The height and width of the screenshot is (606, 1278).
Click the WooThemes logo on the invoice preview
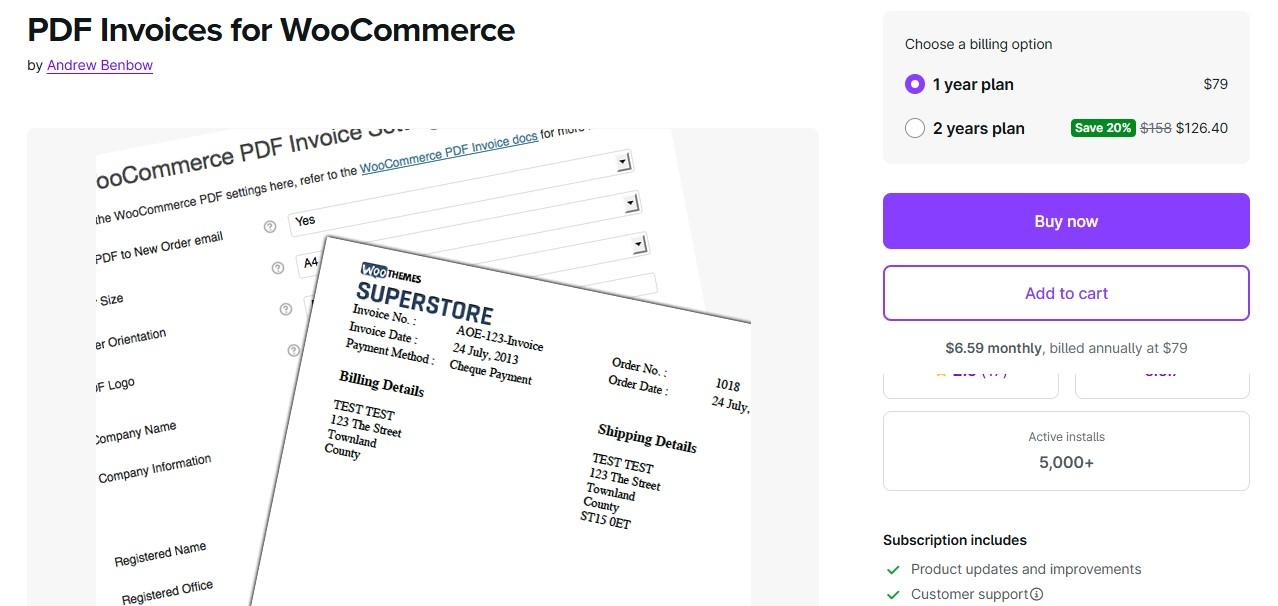coord(390,273)
